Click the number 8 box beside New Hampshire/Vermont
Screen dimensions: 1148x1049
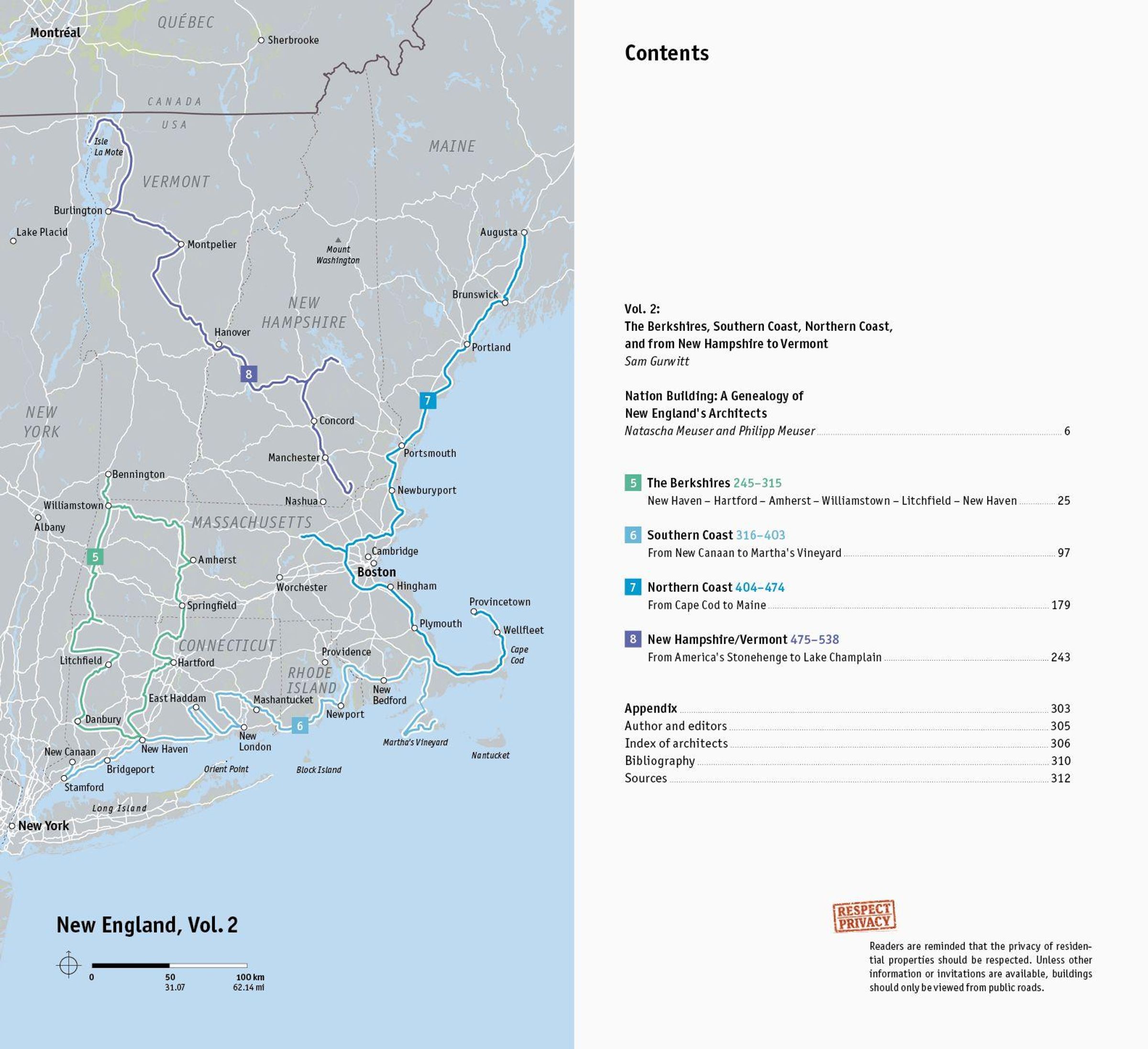[633, 639]
